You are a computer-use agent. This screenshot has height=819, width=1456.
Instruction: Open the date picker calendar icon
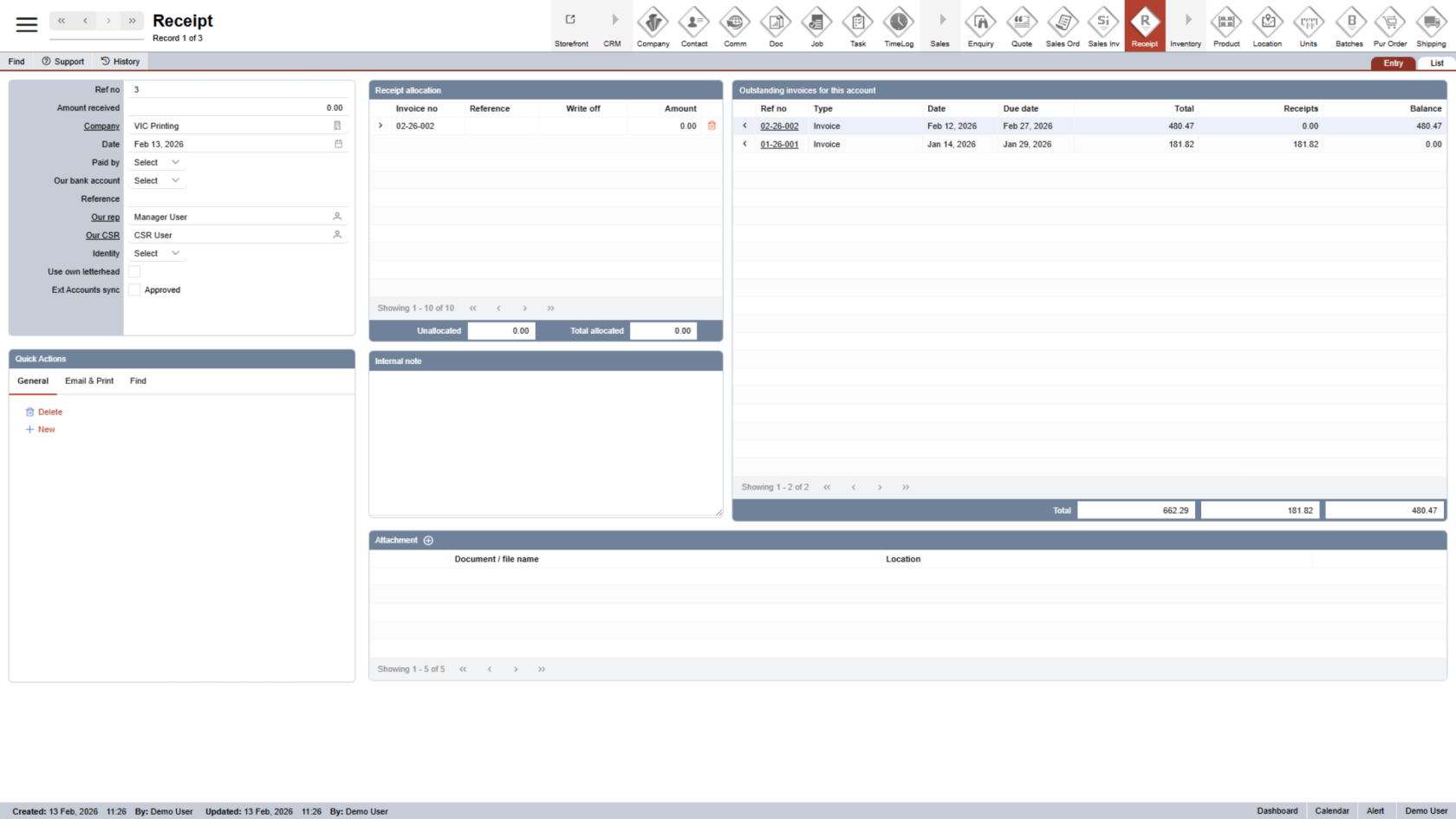[338, 144]
